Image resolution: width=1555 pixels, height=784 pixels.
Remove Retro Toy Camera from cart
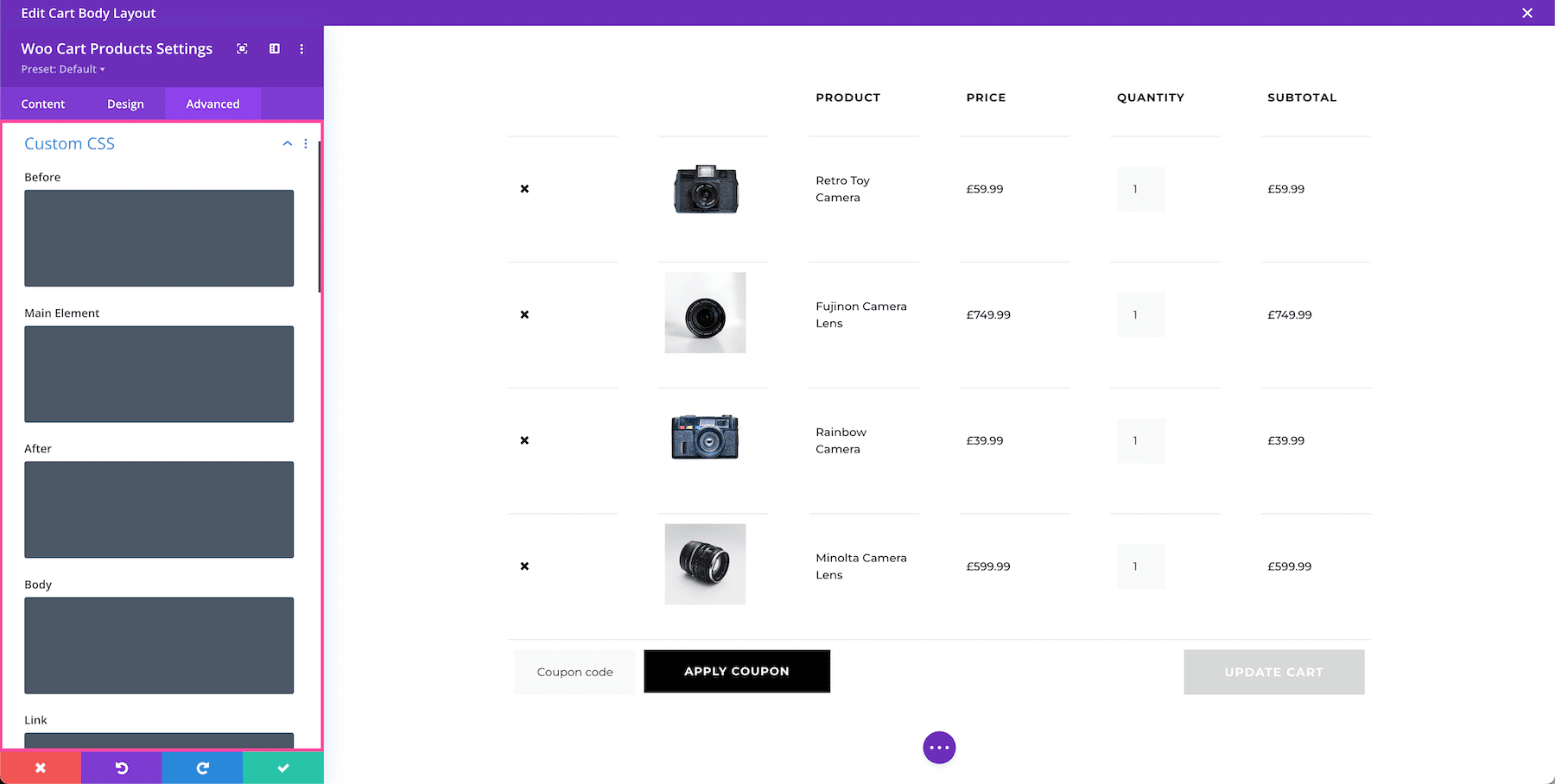point(524,188)
